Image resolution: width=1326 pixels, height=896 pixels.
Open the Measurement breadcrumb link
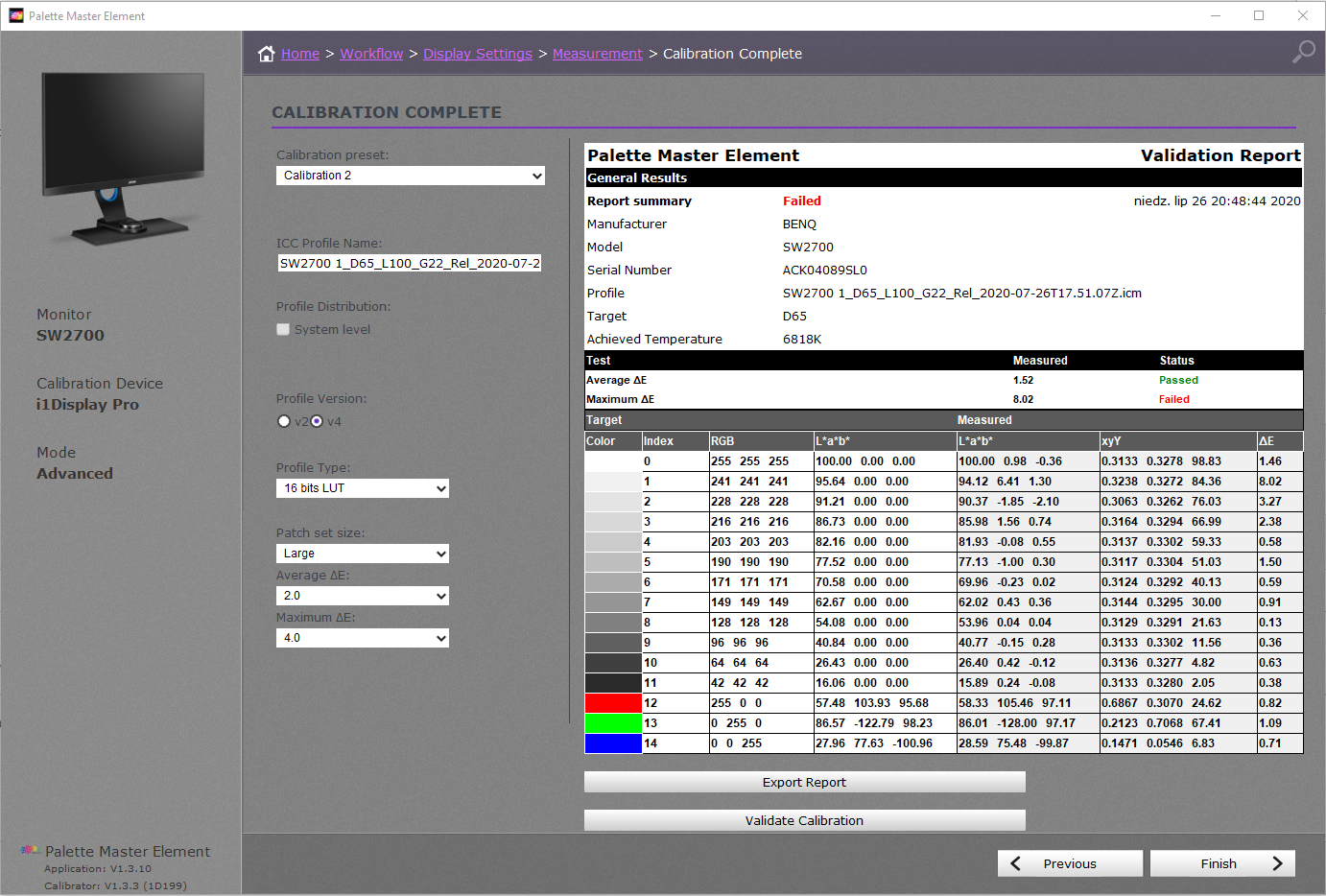(x=597, y=54)
